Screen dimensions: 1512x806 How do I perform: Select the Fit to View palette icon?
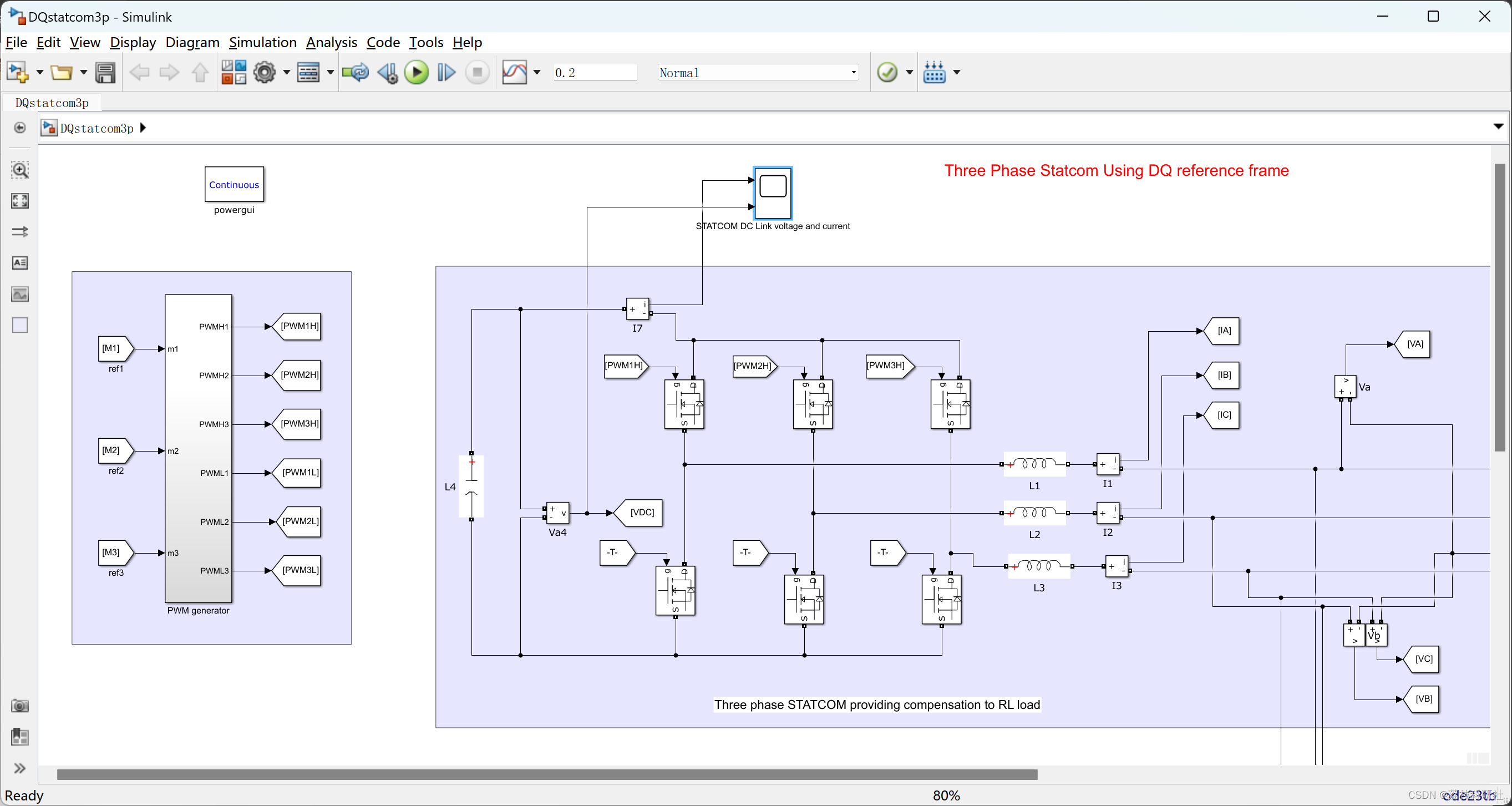tap(20, 201)
